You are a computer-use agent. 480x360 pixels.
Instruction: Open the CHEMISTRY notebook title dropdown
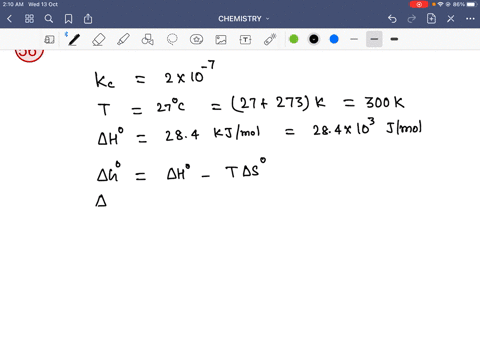[x=243, y=19]
